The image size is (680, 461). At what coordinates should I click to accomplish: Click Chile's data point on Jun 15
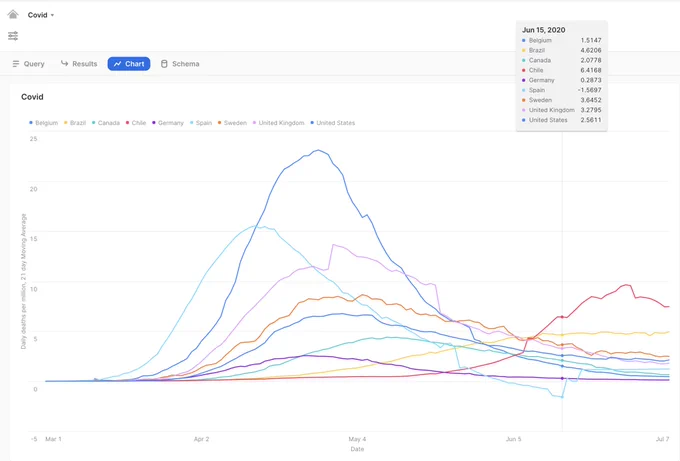pyautogui.click(x=562, y=317)
